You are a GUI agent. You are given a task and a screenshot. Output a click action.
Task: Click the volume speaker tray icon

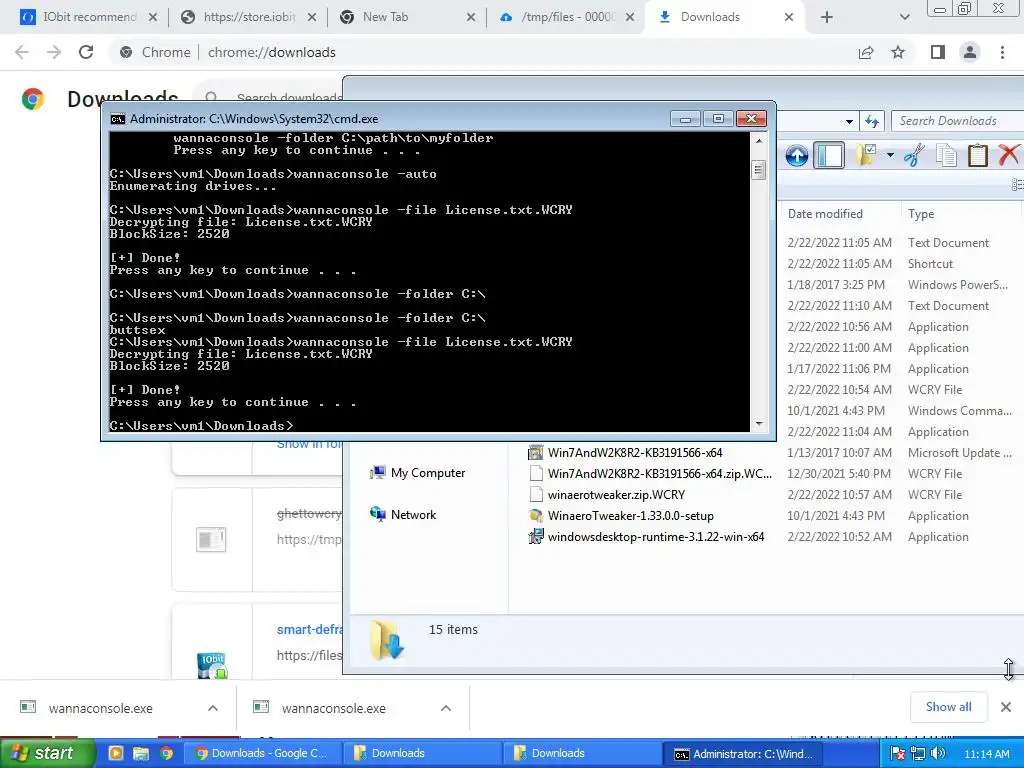(x=938, y=754)
